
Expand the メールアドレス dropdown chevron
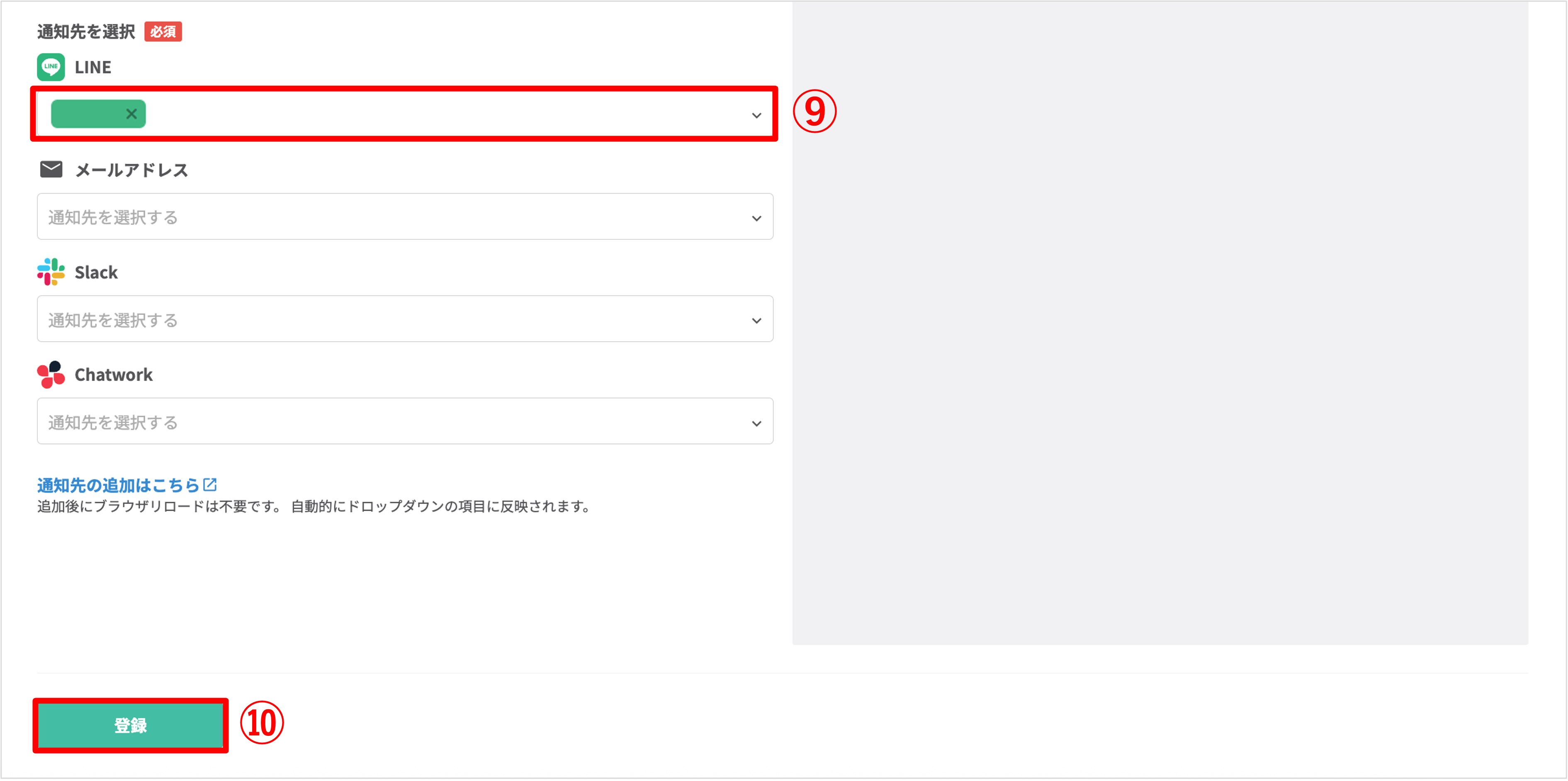tap(756, 218)
